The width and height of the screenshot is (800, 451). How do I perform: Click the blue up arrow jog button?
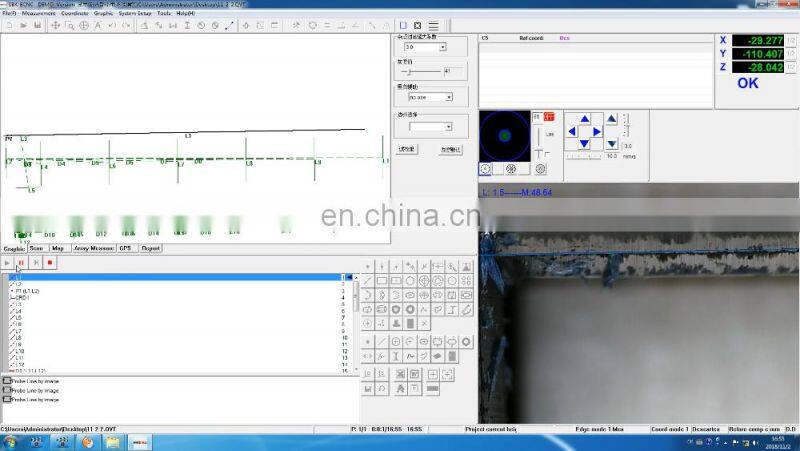coord(585,118)
